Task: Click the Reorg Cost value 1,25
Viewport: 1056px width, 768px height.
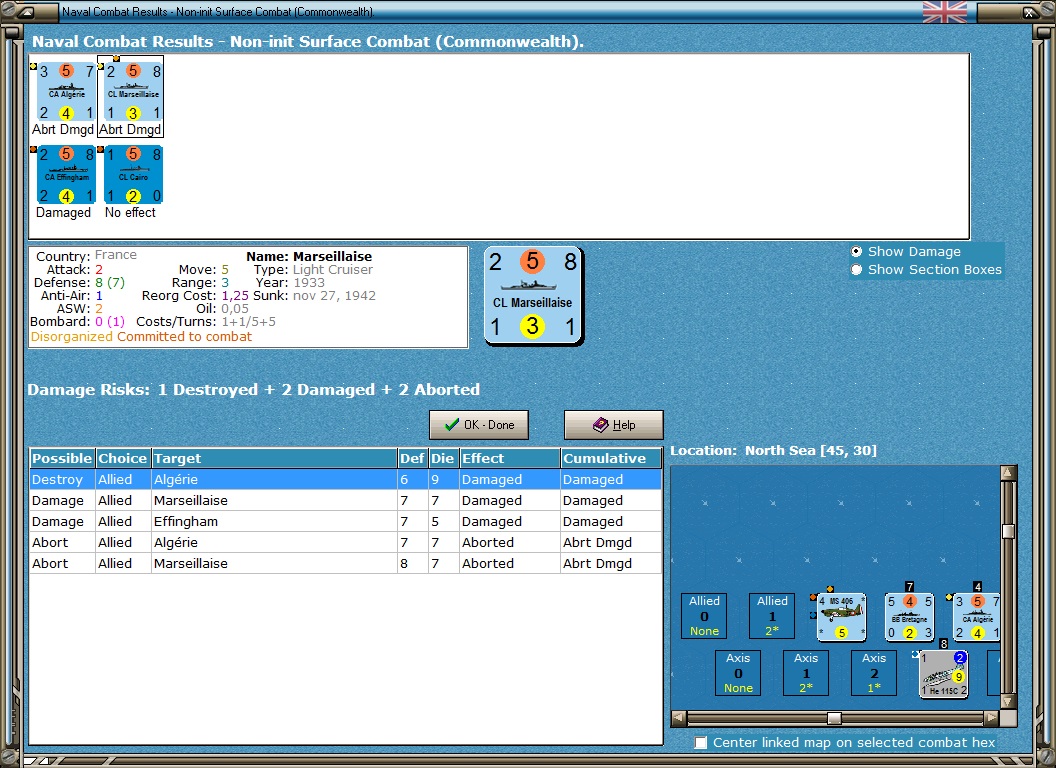Action: pyautogui.click(x=235, y=296)
